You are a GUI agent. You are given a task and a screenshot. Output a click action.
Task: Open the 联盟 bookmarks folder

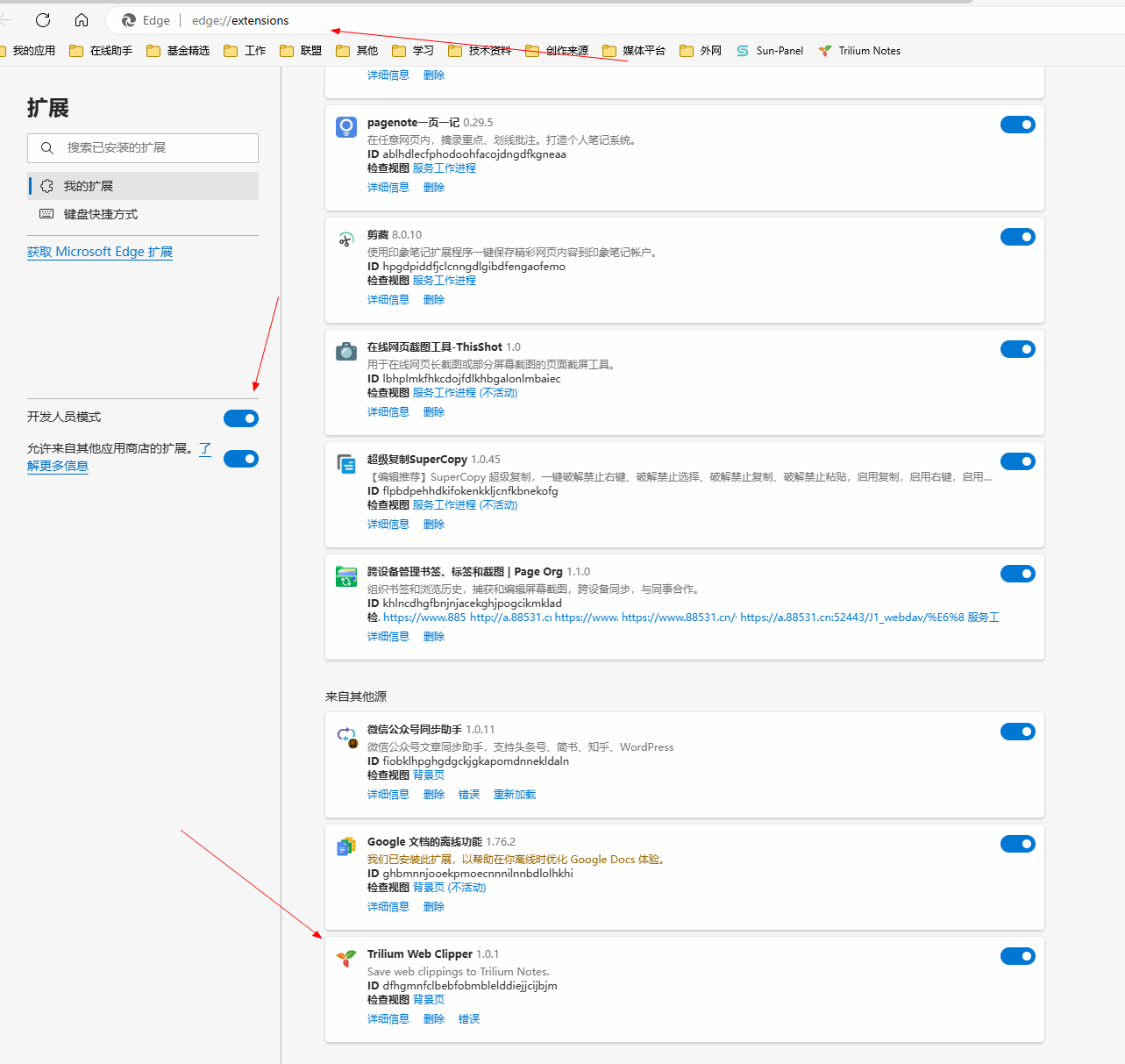click(301, 51)
